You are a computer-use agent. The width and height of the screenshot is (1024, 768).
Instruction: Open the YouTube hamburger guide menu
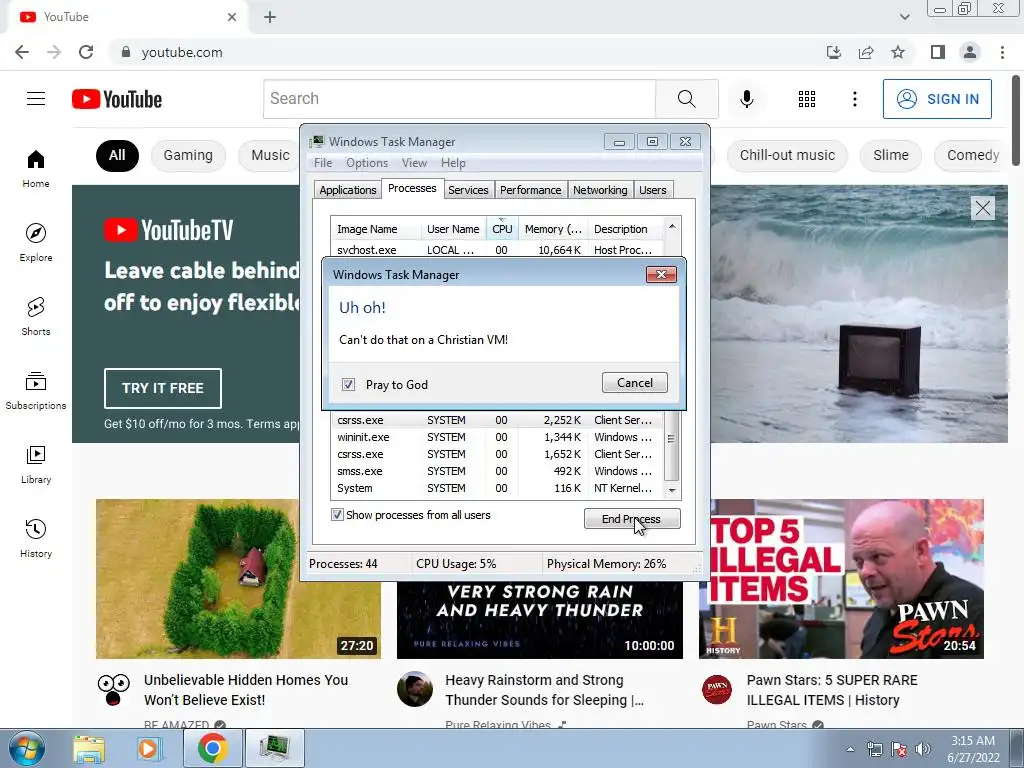[36, 99]
